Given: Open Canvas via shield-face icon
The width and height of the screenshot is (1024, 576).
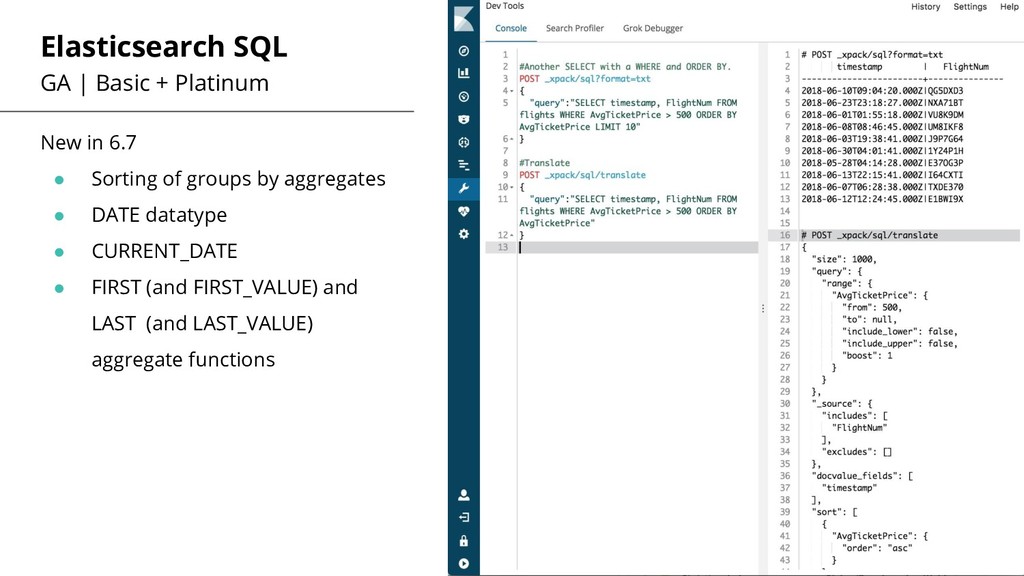Looking at the screenshot, I should [464, 120].
